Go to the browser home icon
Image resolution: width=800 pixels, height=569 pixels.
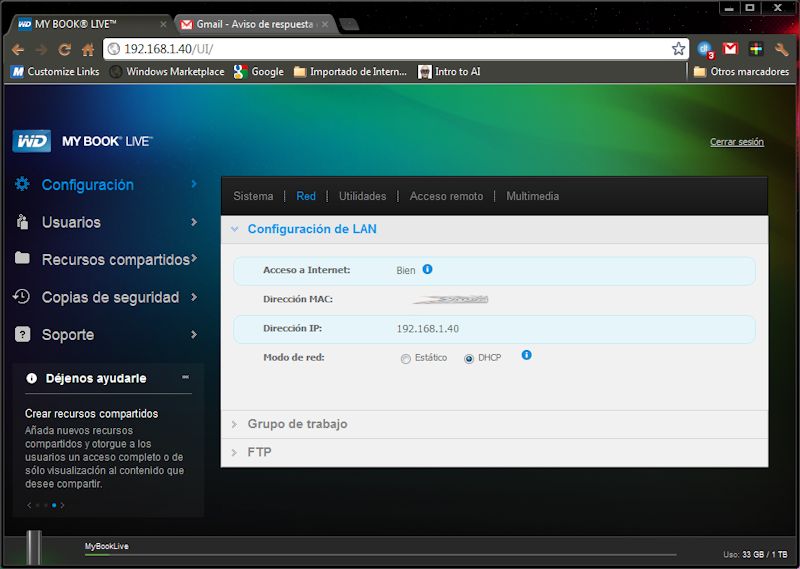(88, 50)
